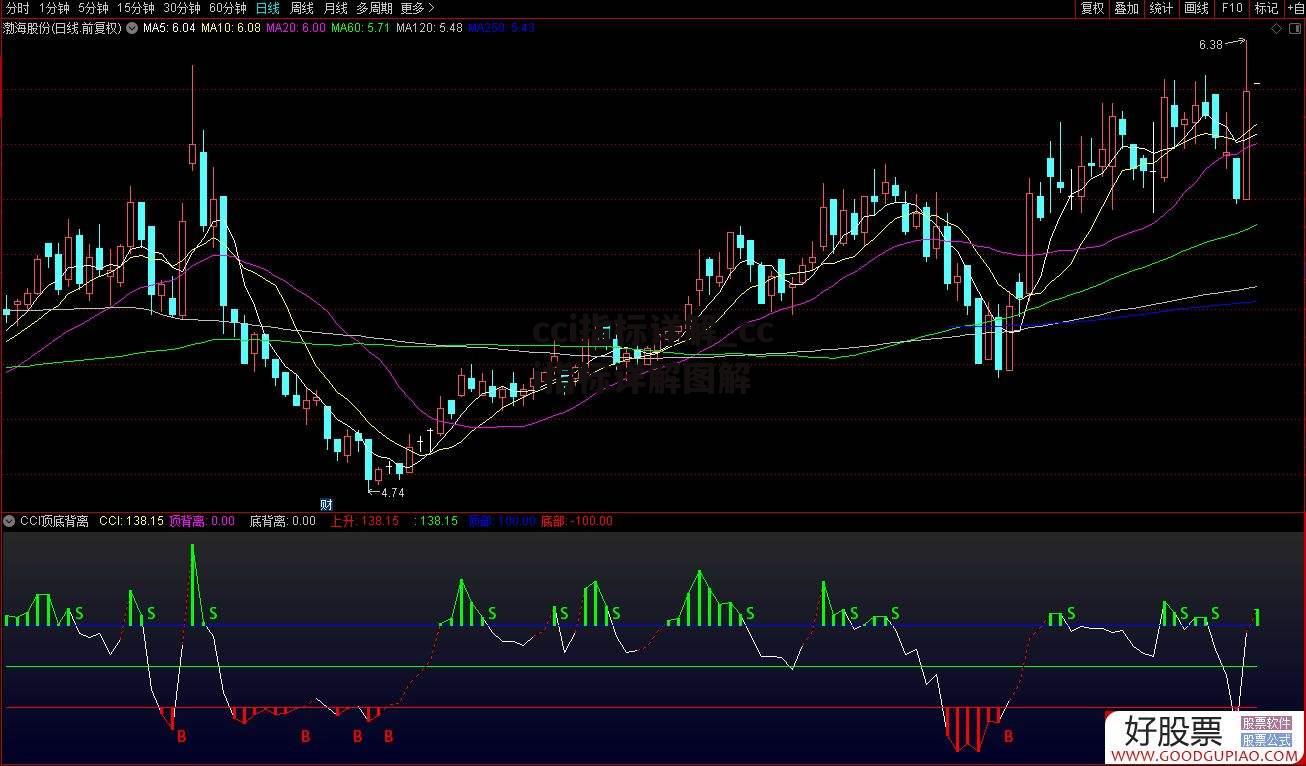This screenshot has height=766, width=1306.
Task: Click the MA120: 5.48 indicator value
Action: coord(429,28)
